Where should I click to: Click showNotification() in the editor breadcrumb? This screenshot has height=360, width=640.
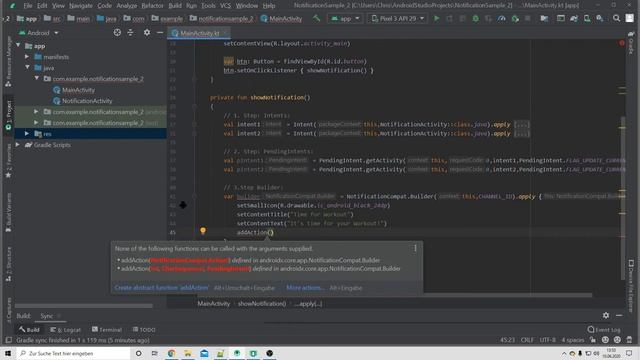[262, 304]
